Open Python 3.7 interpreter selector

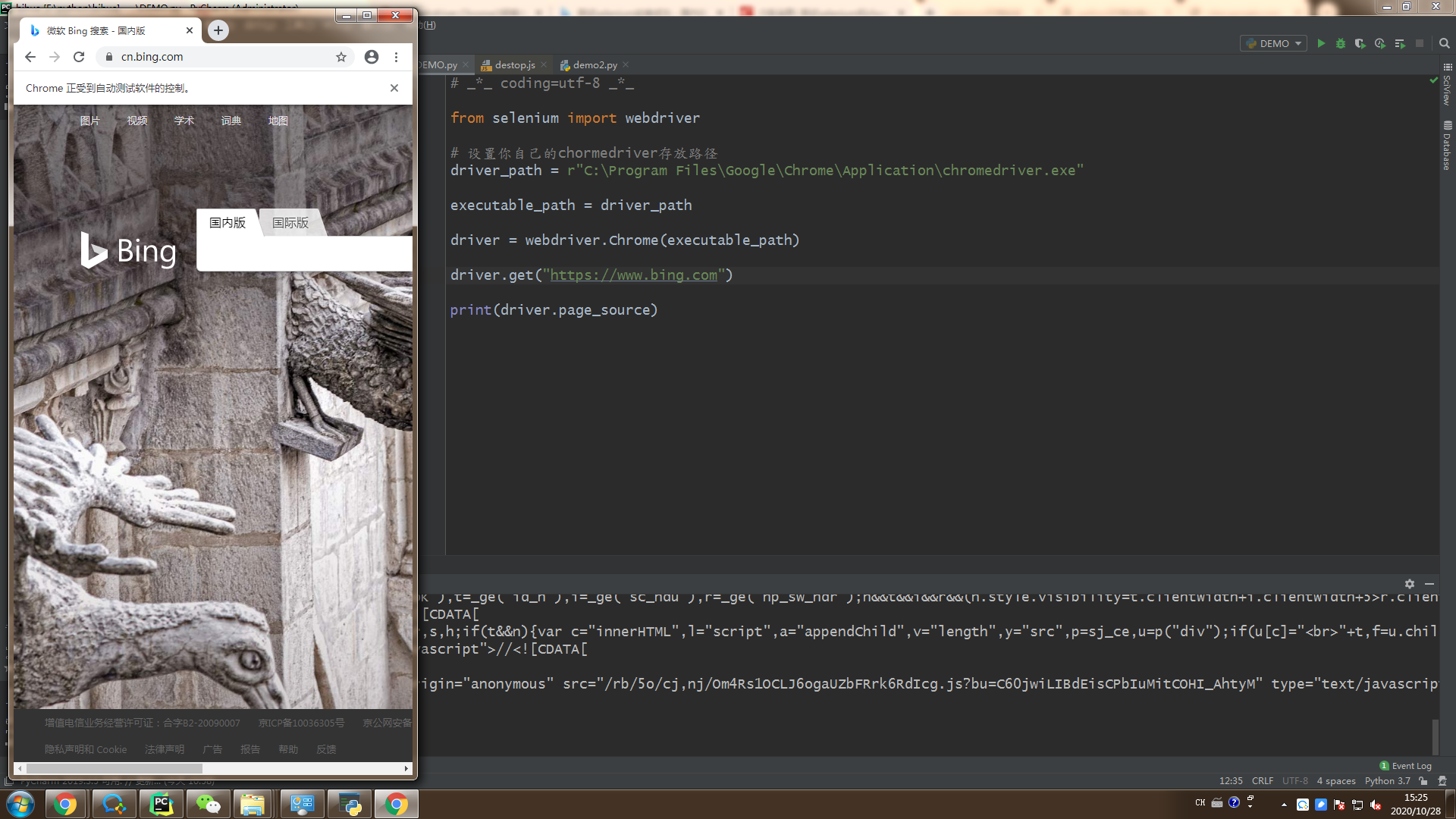pos(1387,780)
